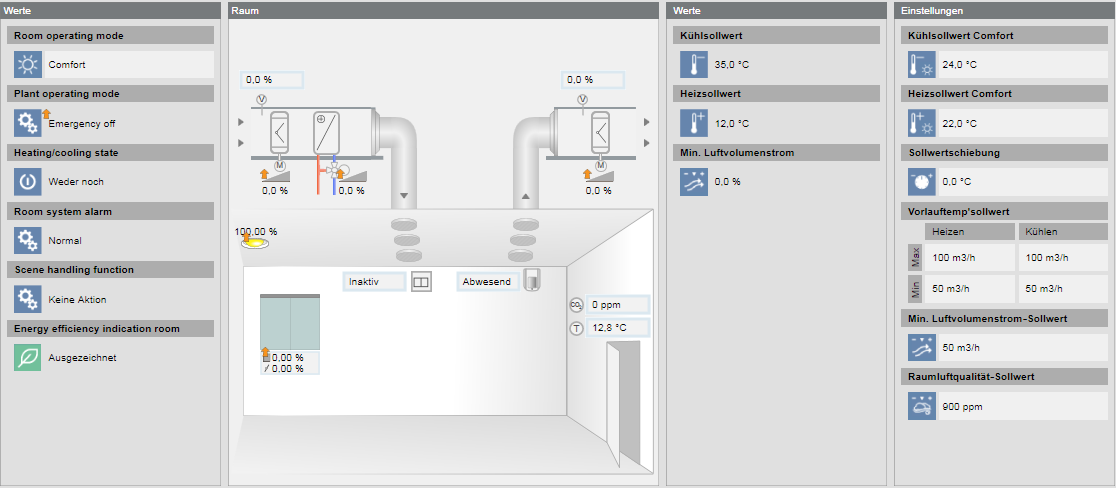The width and height of the screenshot is (1116, 488).
Task: Click the Energy efficiency green leaf icon
Action: tap(27, 357)
